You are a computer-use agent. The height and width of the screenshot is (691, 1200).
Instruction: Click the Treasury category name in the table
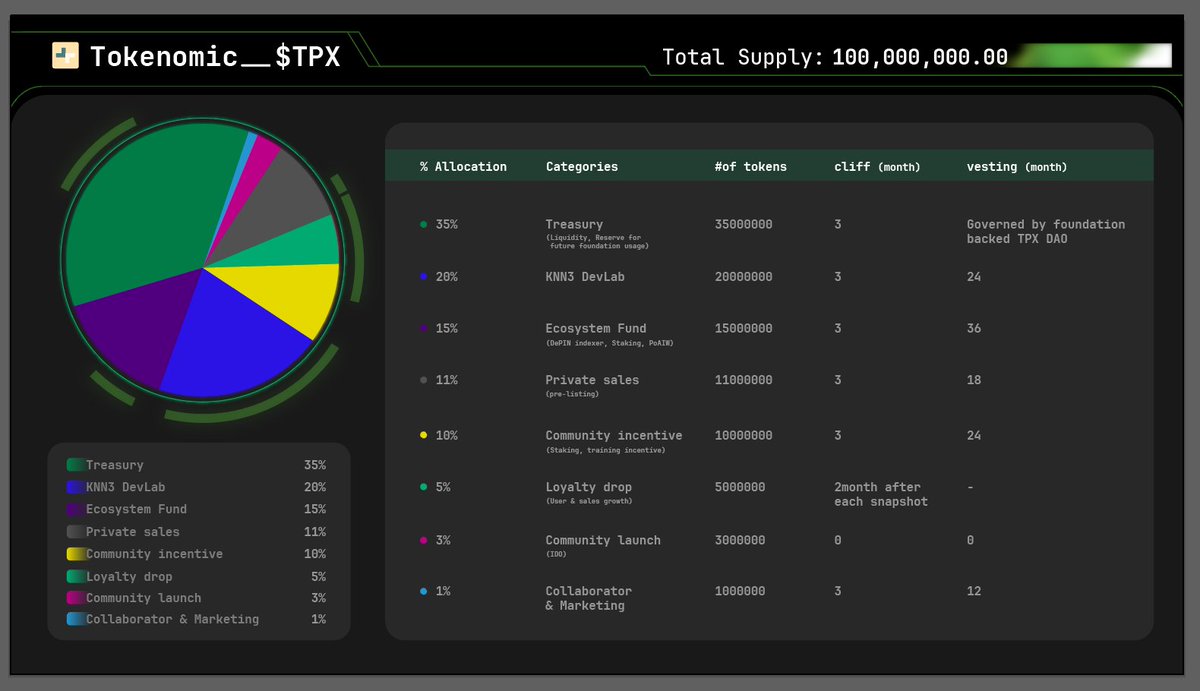pos(574,225)
